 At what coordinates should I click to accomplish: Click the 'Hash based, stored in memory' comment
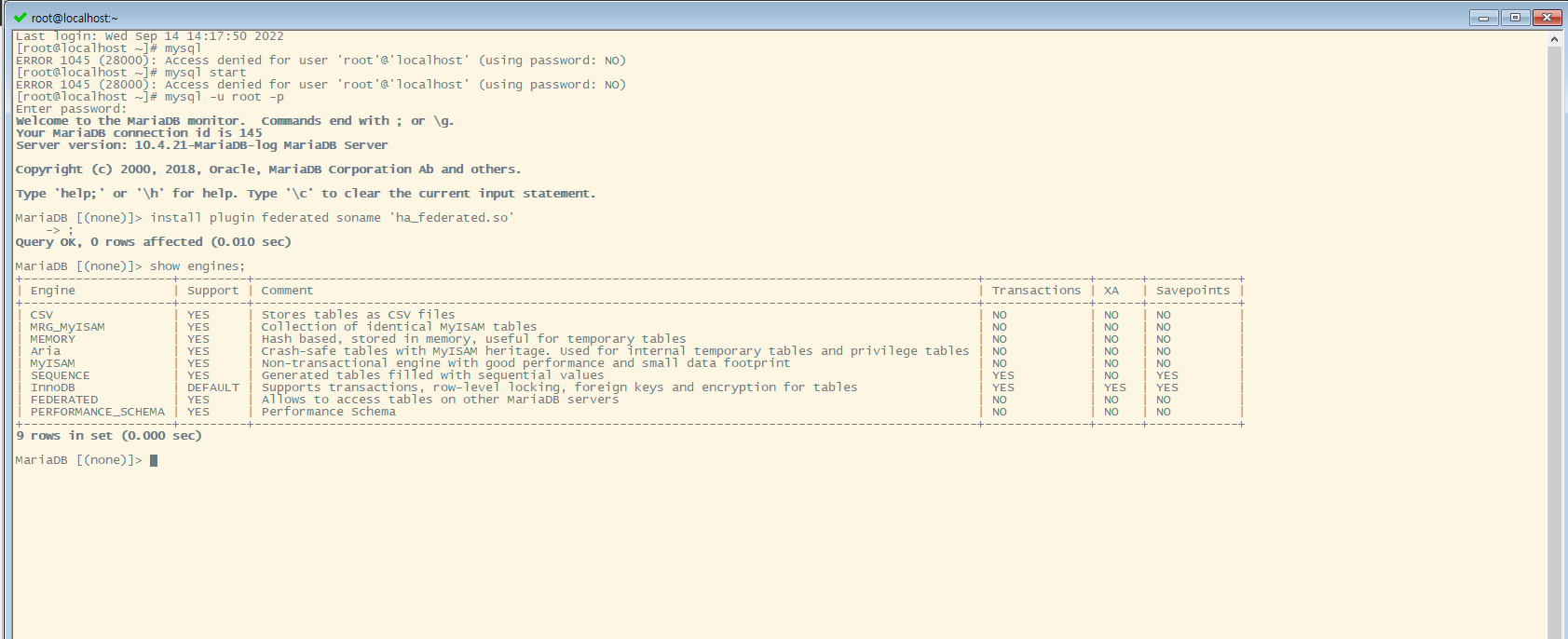tap(474, 339)
